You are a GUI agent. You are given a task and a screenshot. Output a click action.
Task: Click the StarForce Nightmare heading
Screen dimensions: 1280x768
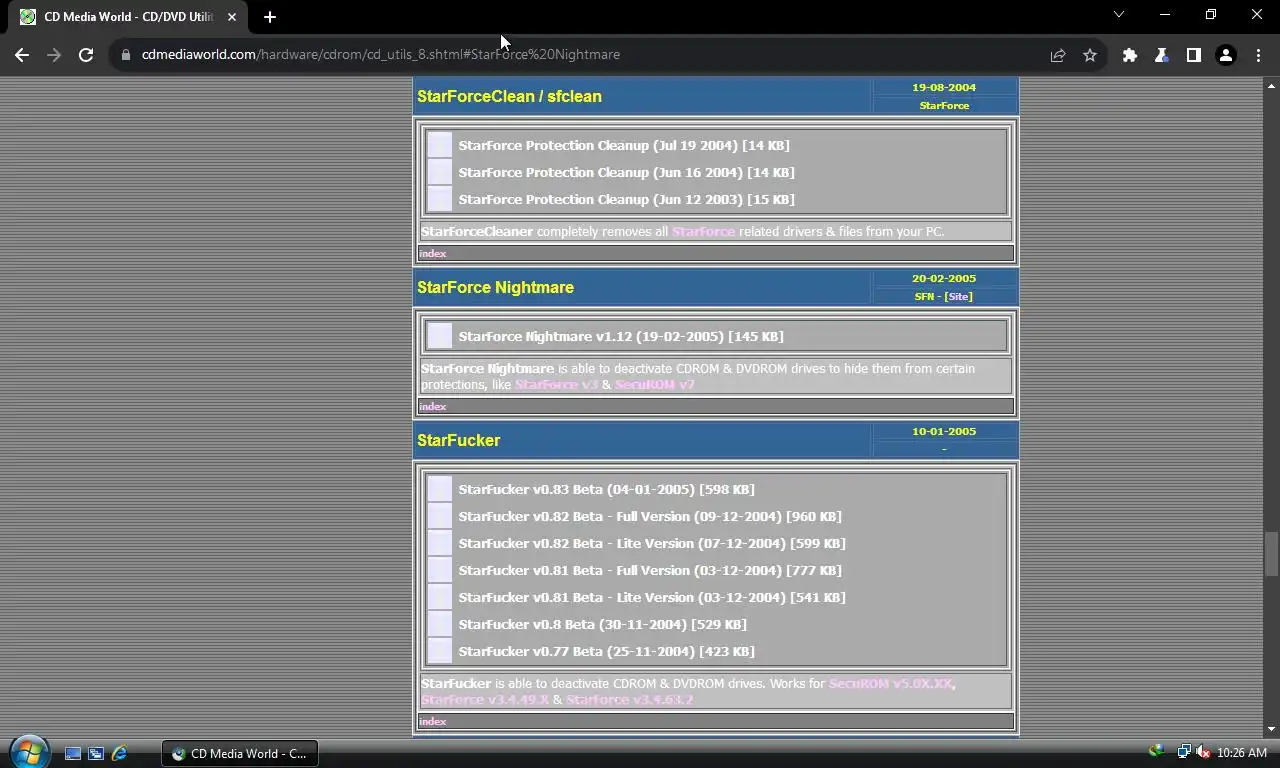[x=495, y=287]
